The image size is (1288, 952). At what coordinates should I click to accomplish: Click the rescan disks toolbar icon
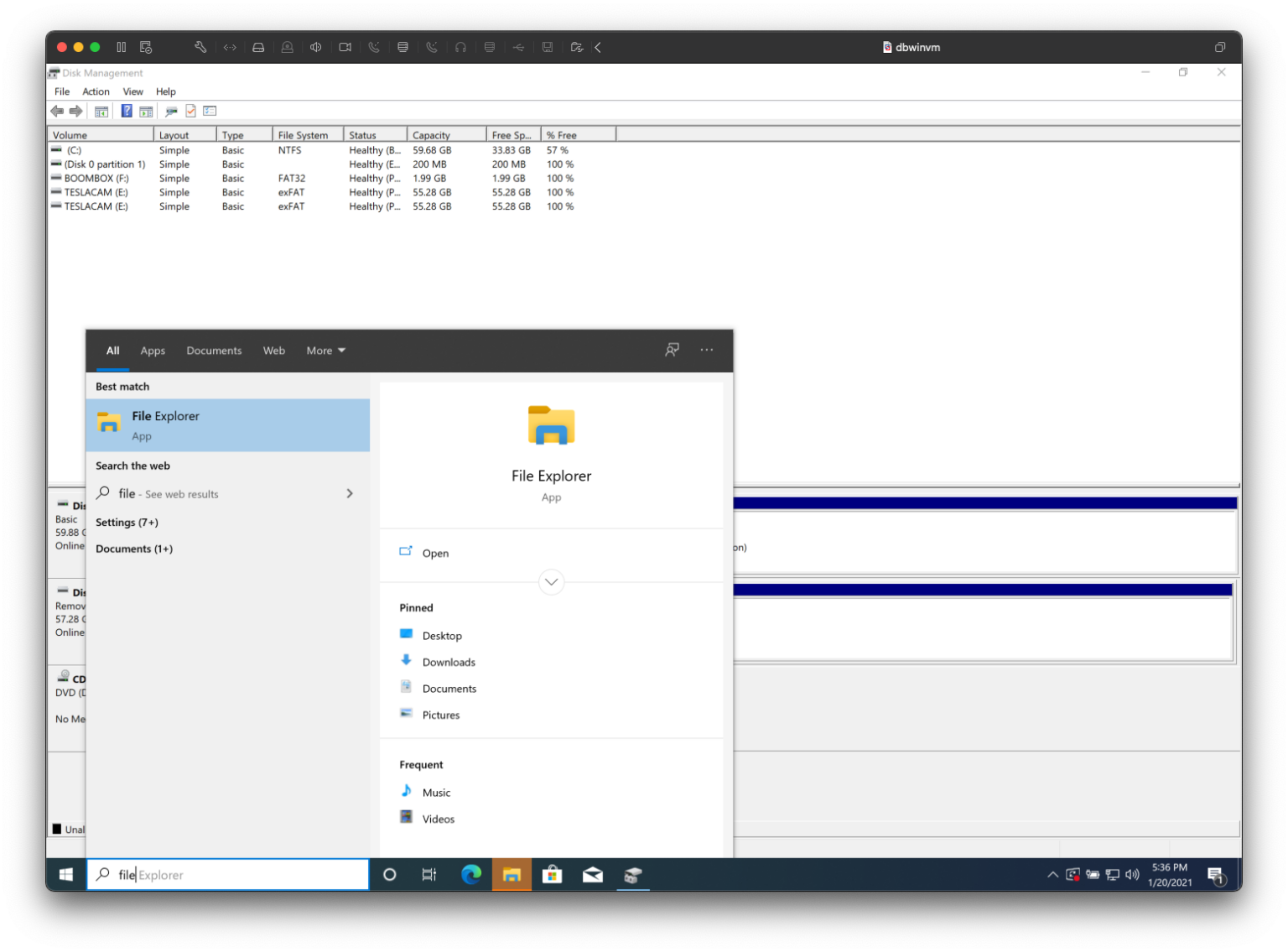171,111
